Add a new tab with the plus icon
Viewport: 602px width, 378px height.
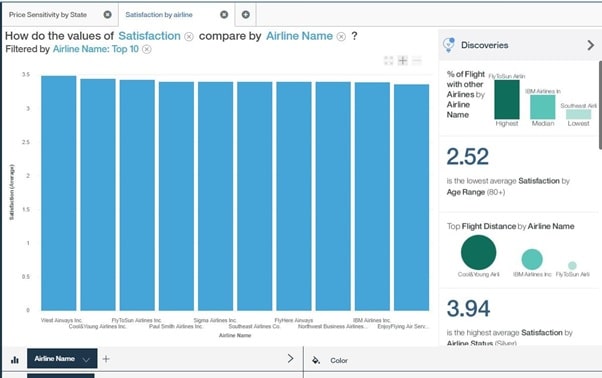coord(246,15)
